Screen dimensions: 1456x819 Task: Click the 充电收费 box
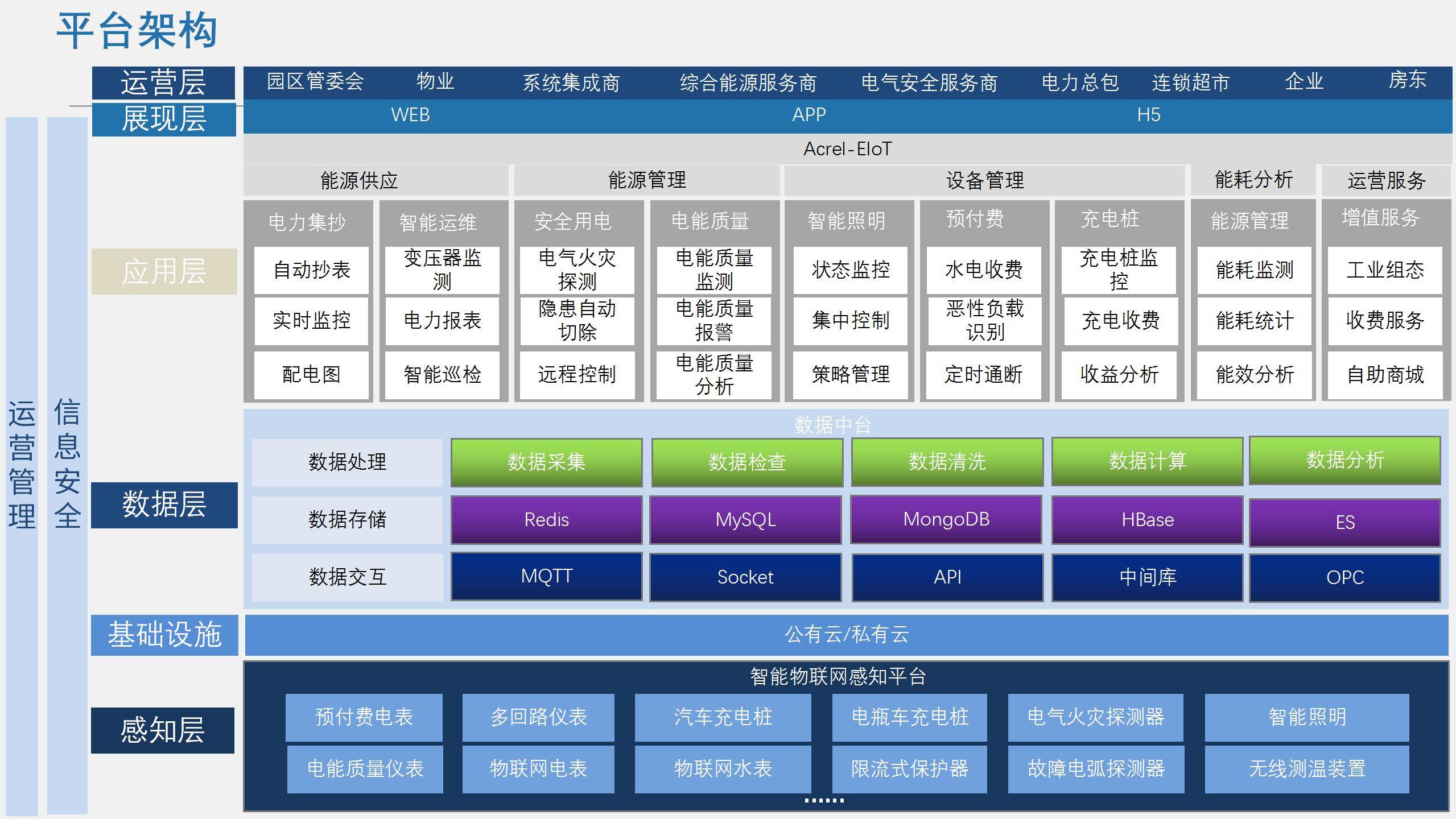tap(1120, 321)
